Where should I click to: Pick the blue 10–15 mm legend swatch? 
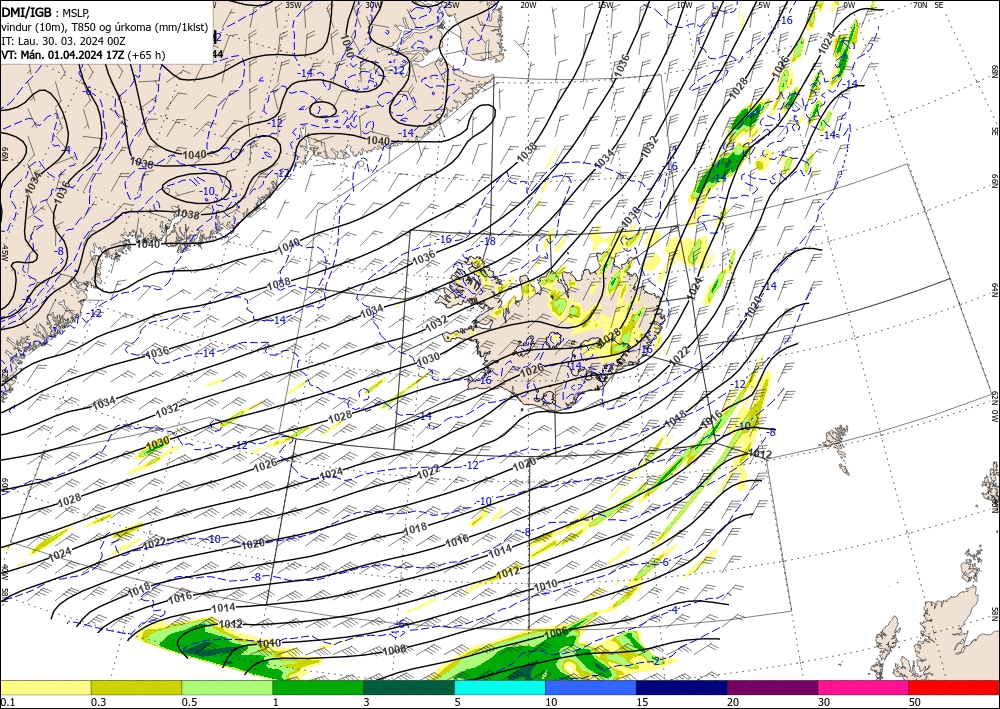click(x=591, y=687)
